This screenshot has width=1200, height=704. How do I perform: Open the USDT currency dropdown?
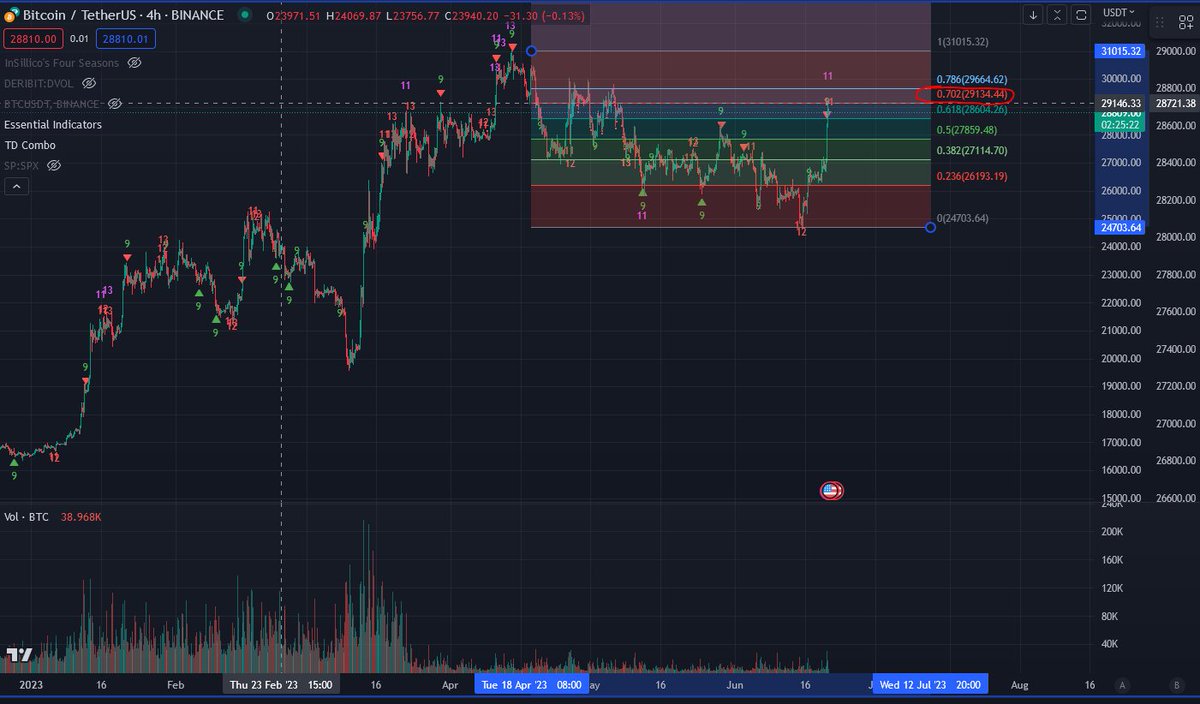(1117, 13)
